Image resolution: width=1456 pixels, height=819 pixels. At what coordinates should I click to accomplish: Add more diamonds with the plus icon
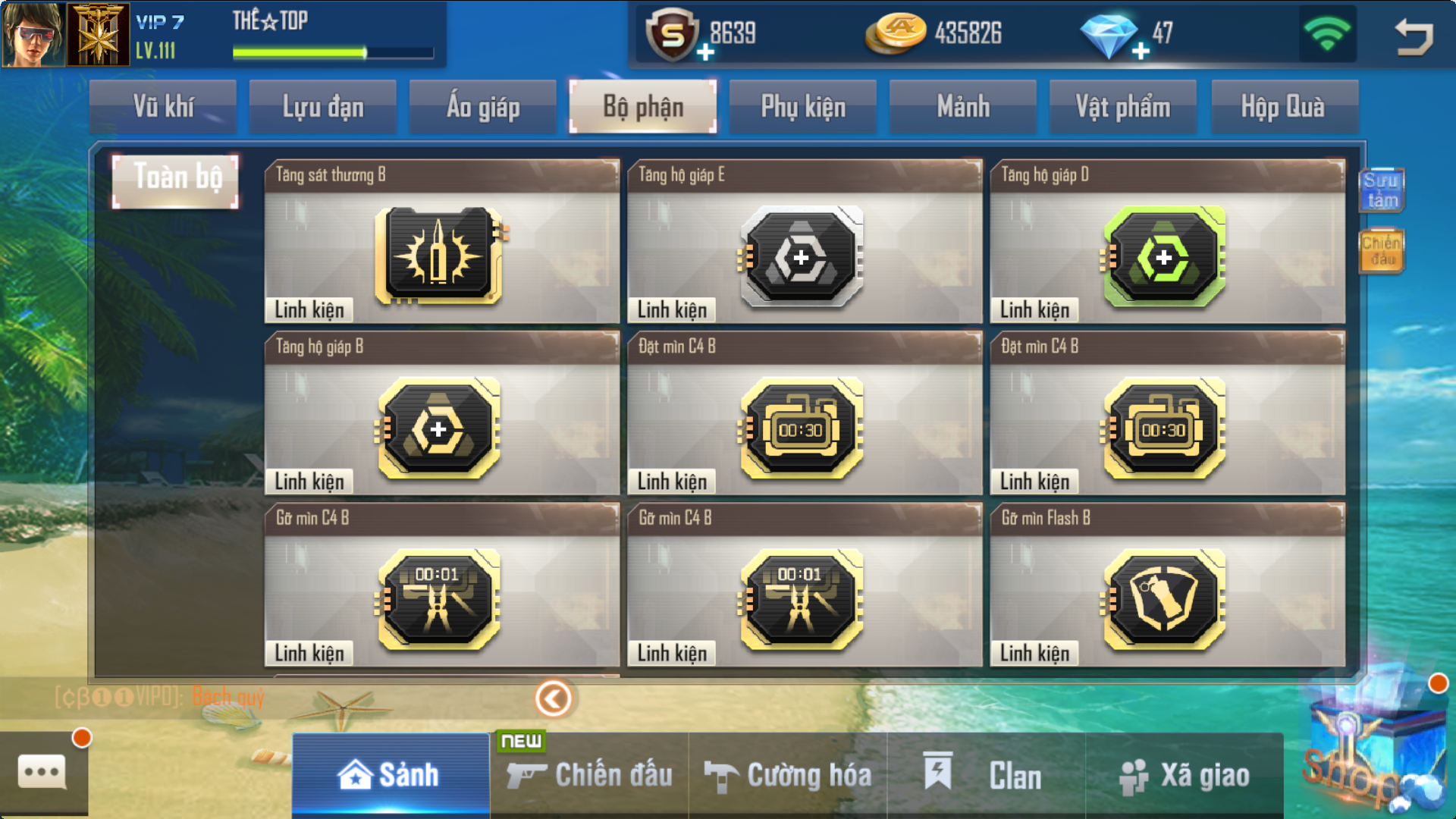(x=1141, y=52)
